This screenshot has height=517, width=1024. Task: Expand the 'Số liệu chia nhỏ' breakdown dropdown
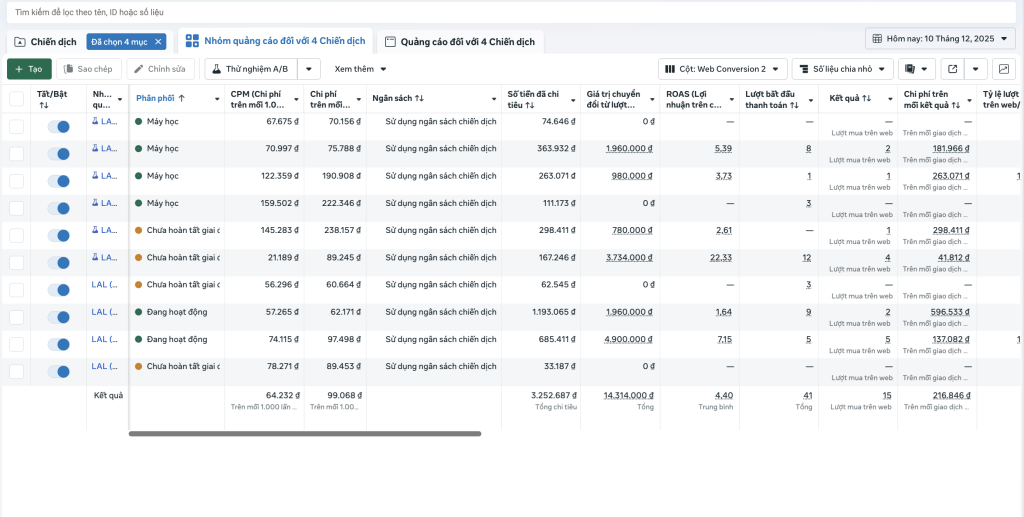[x=842, y=69]
